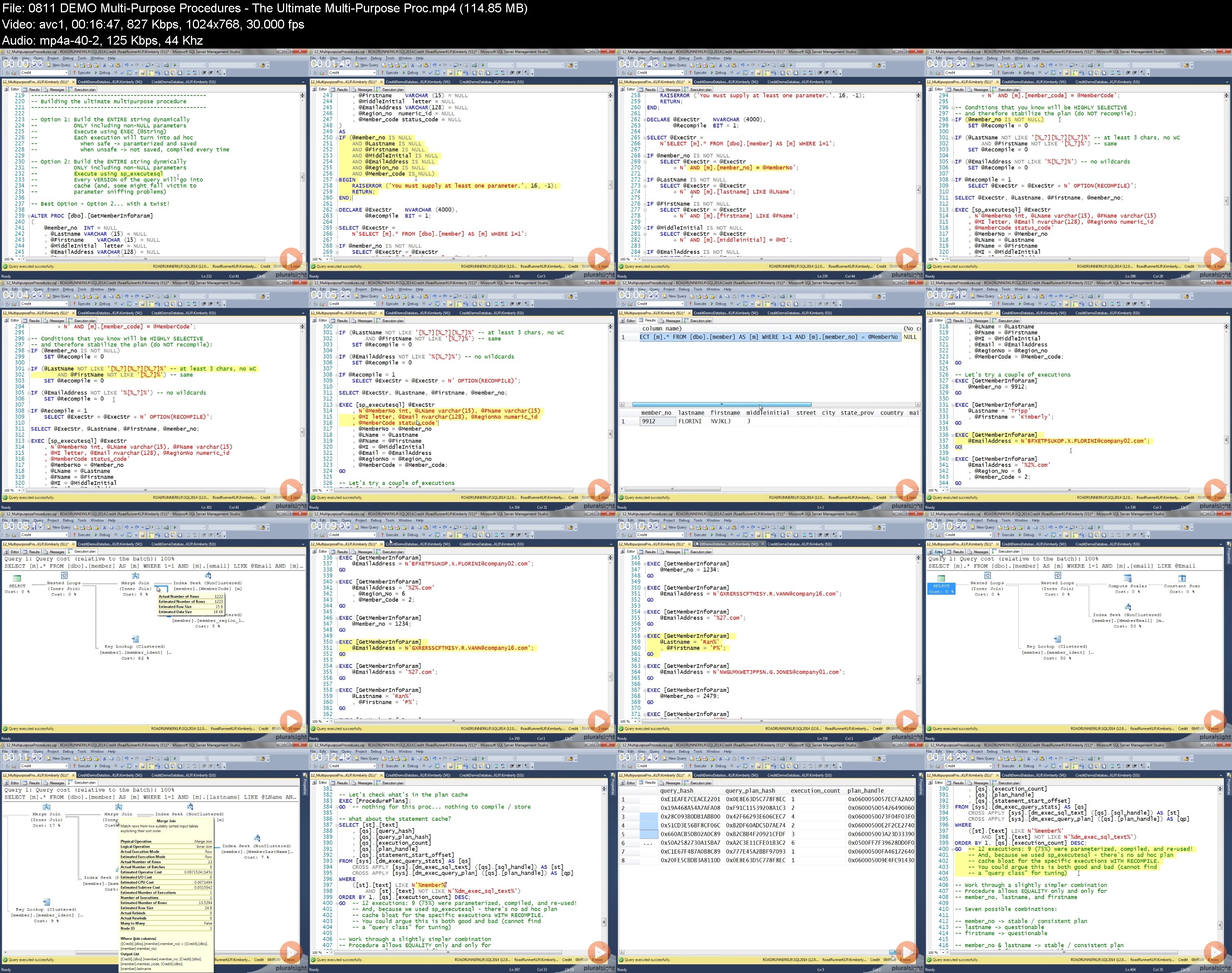The width and height of the screenshot is (1232, 973).
Task: Switch to the Messages tab in the 00:06:23 frame
Action: (670, 321)
